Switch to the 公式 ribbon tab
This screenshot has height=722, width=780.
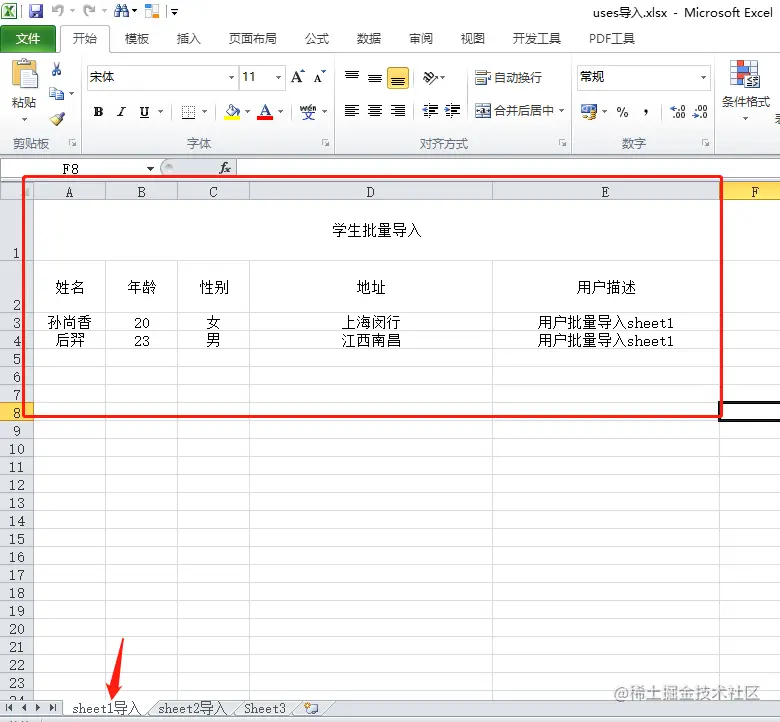pos(317,39)
